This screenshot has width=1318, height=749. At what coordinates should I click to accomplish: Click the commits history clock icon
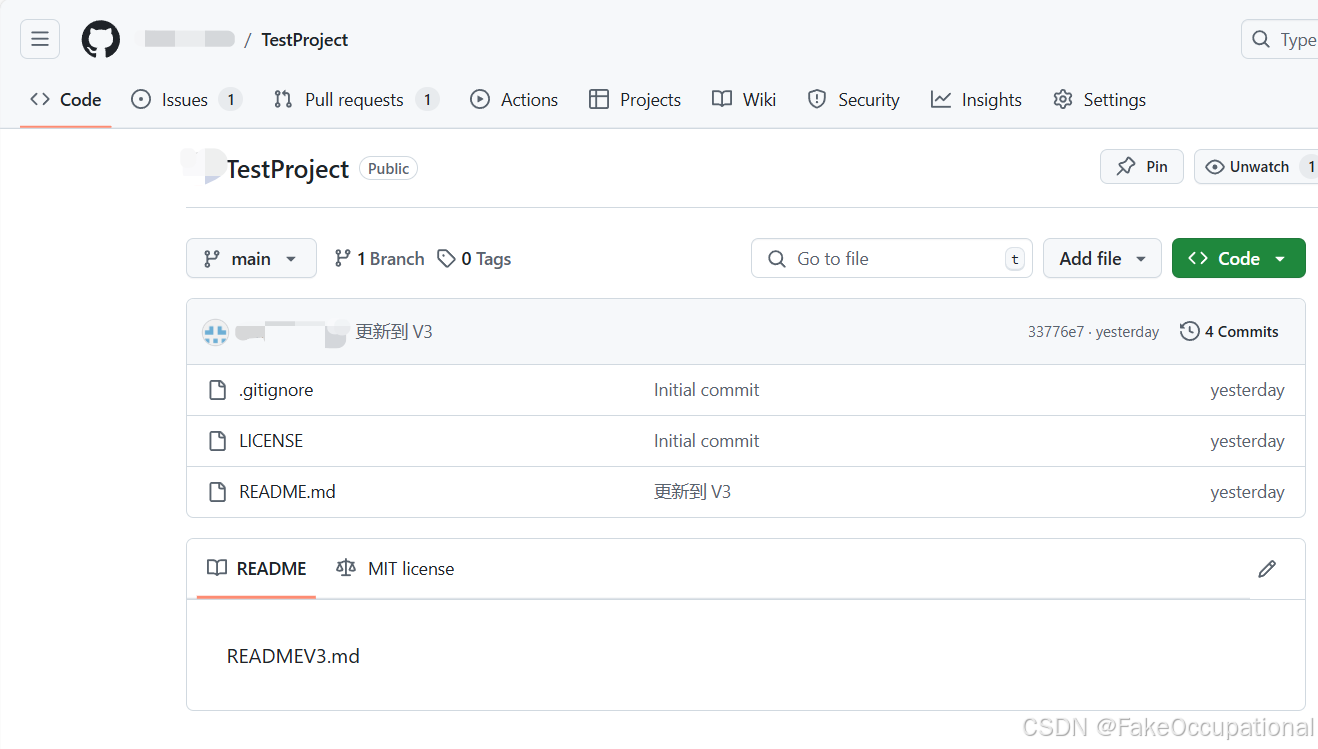[x=1189, y=331]
